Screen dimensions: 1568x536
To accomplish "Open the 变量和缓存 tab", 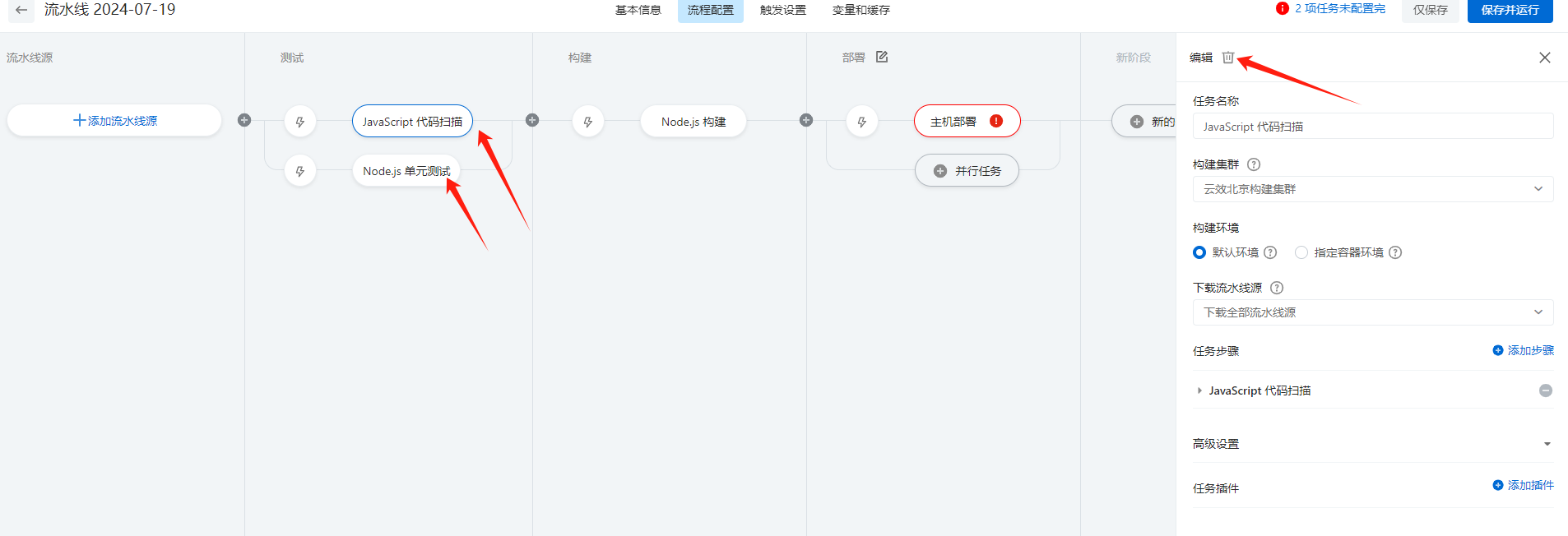I will [861, 11].
